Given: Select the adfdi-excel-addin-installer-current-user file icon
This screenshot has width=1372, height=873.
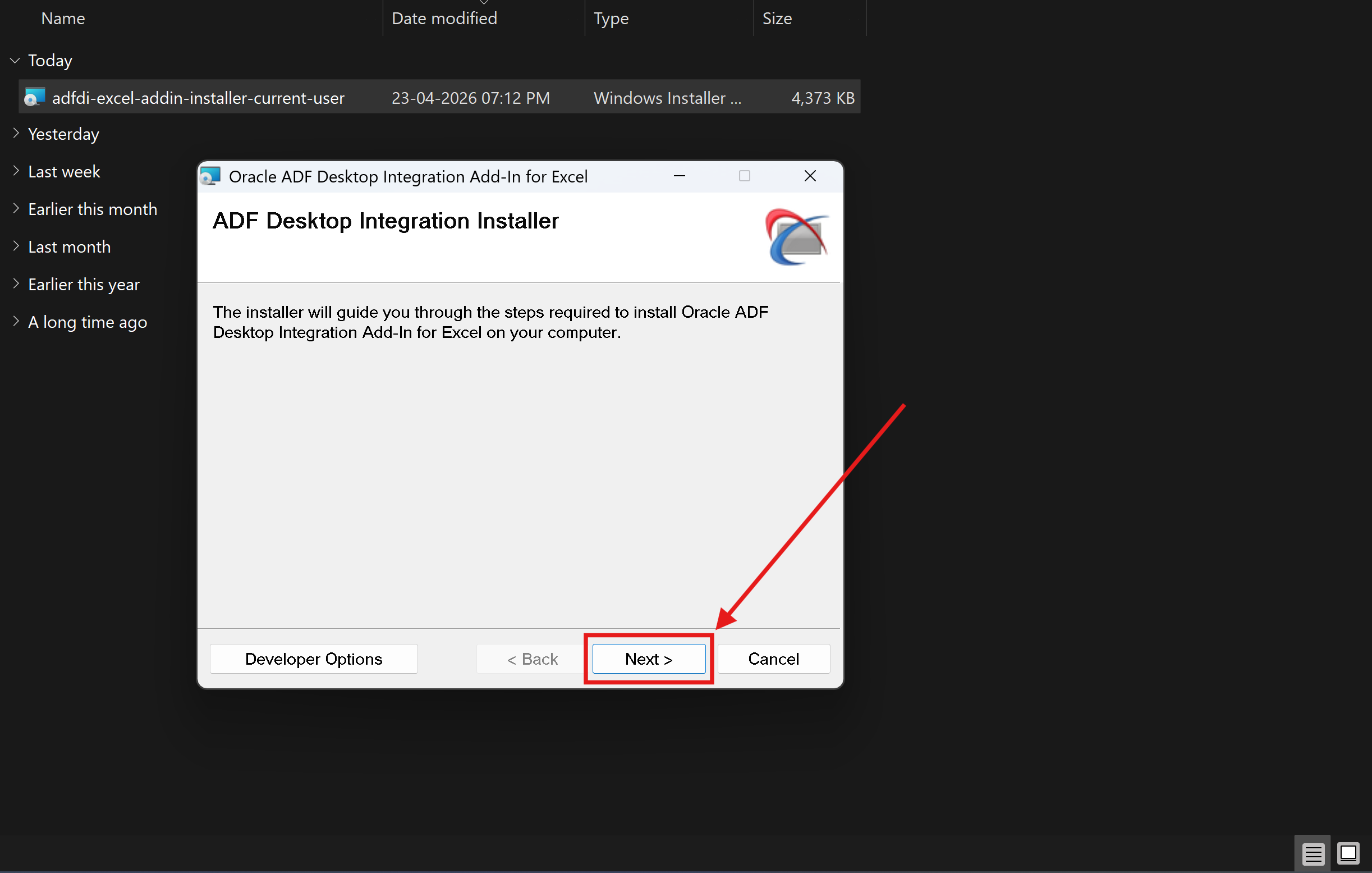Looking at the screenshot, I should click(34, 98).
